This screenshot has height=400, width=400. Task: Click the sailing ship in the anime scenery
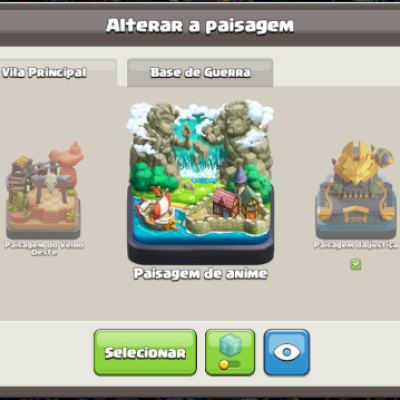pyautogui.click(x=156, y=208)
